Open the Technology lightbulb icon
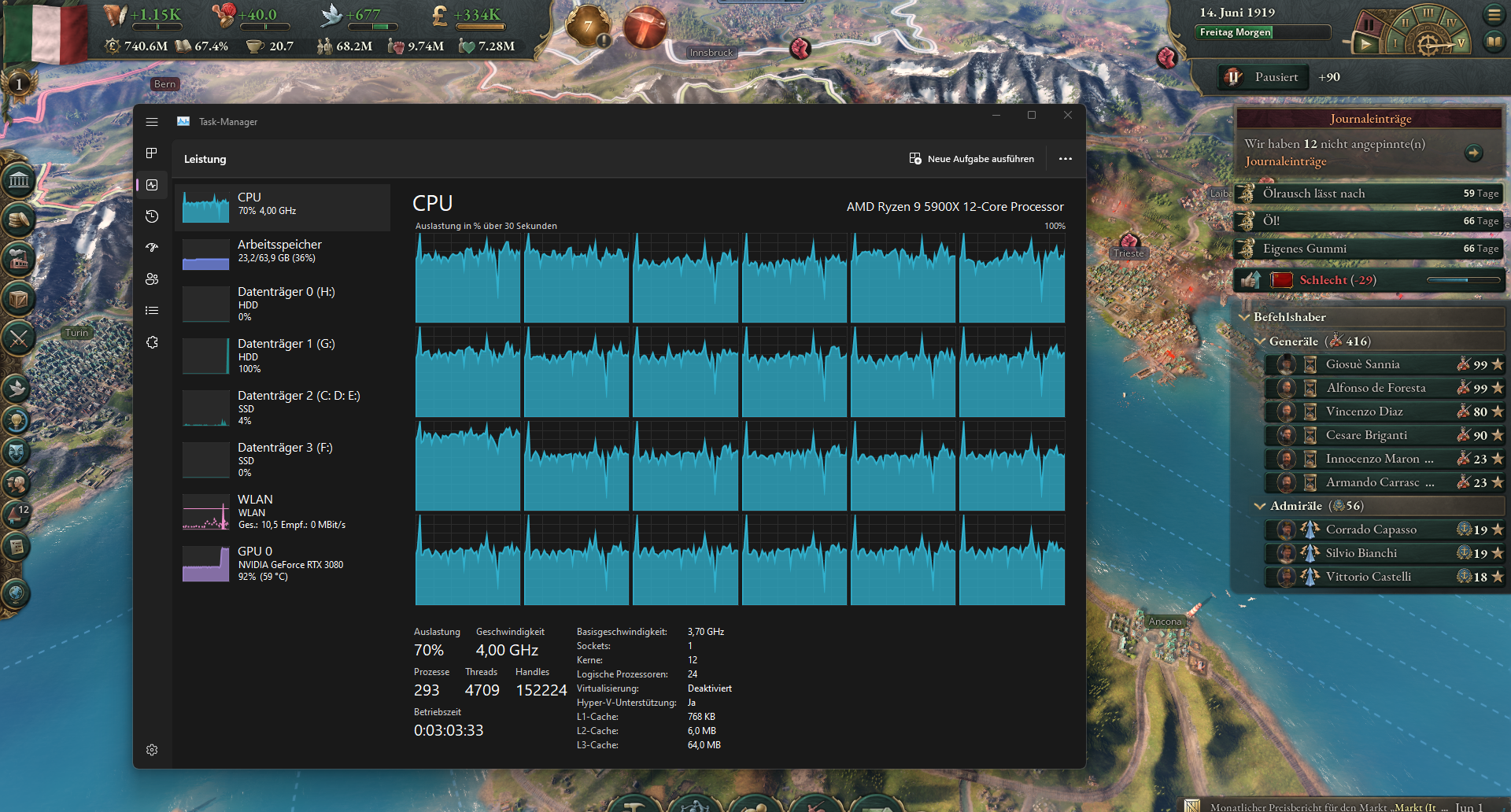 tap(17, 419)
